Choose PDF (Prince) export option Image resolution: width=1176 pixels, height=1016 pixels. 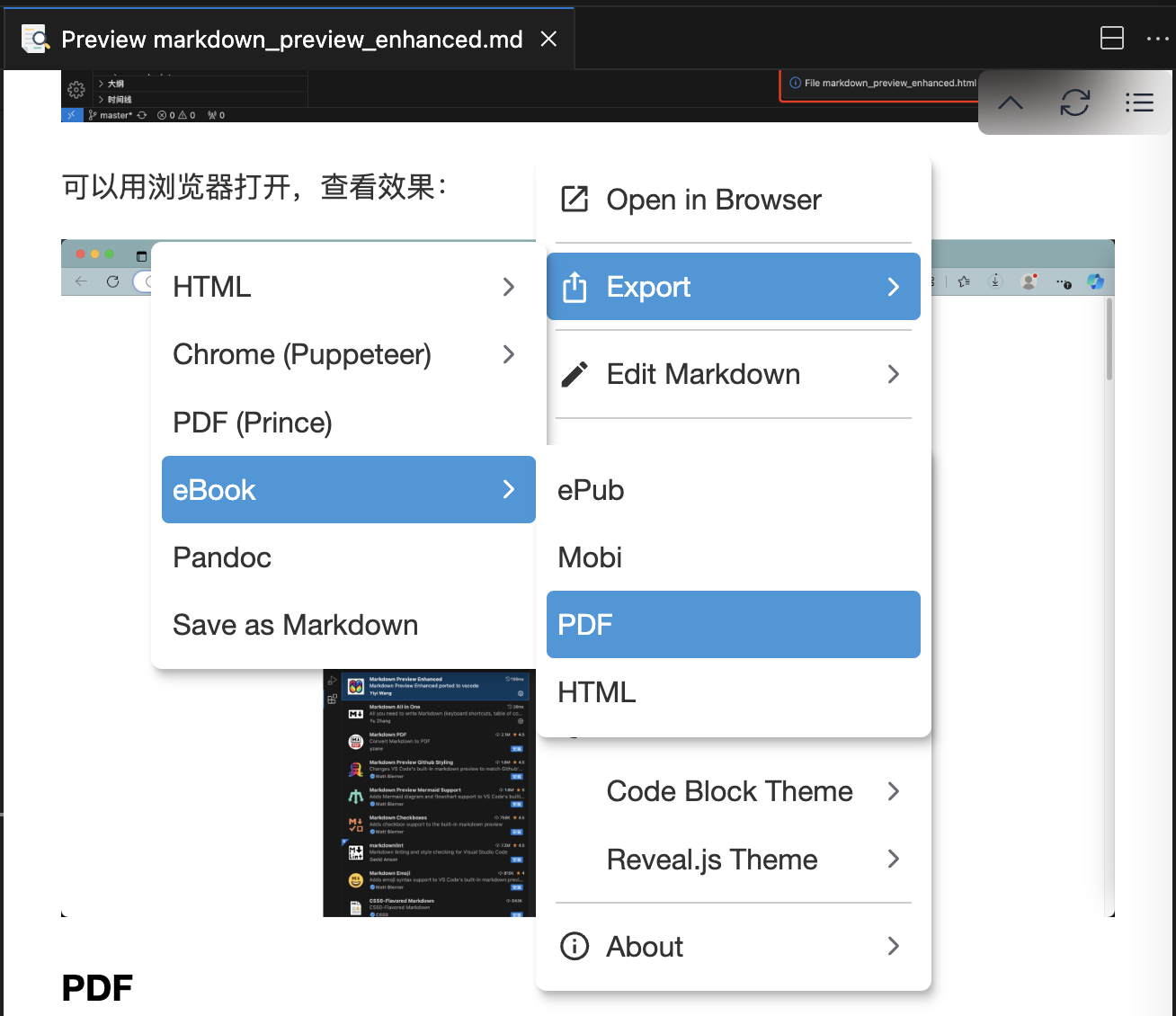point(349,422)
